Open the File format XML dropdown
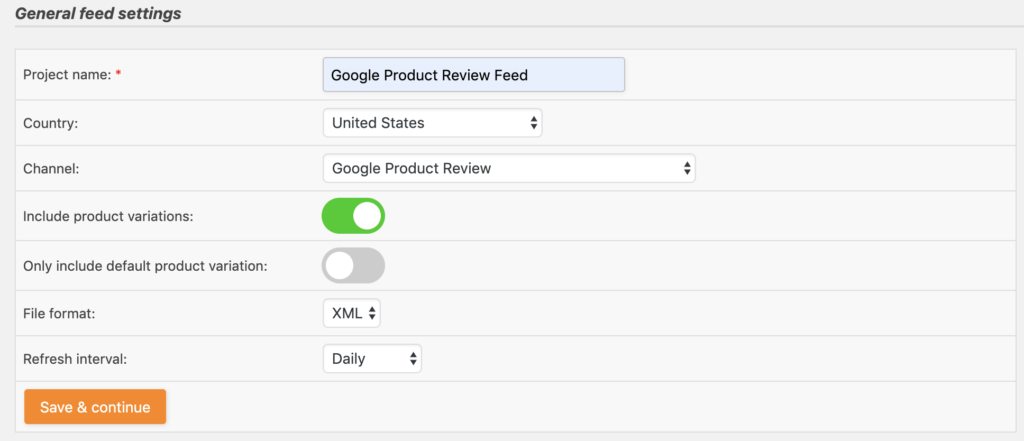The image size is (1024, 441). (x=351, y=313)
